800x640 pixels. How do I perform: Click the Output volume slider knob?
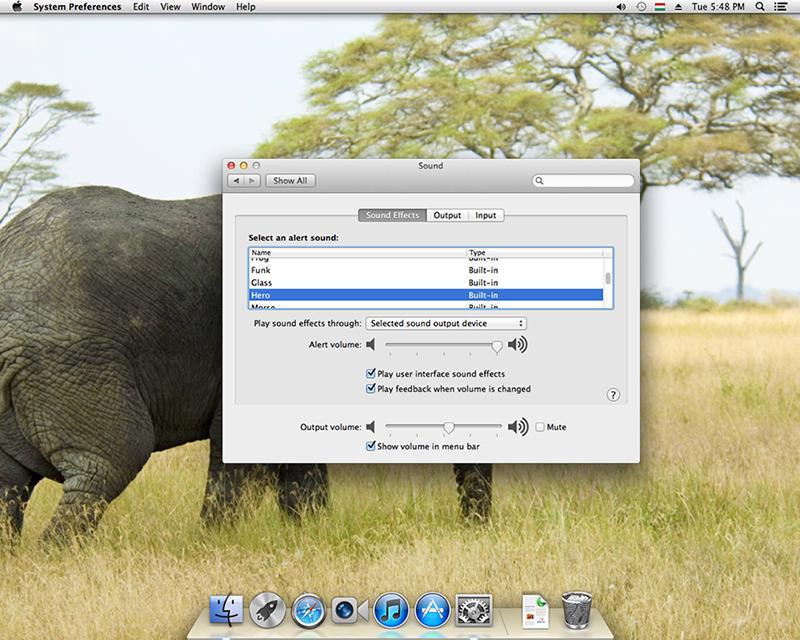tap(448, 428)
